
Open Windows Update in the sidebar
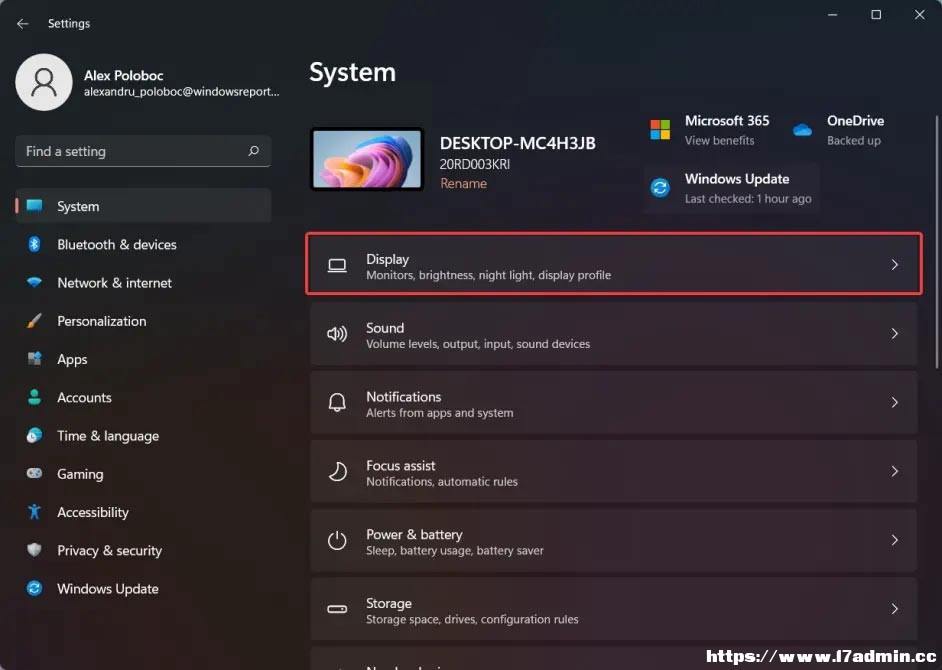pyautogui.click(x=143, y=589)
